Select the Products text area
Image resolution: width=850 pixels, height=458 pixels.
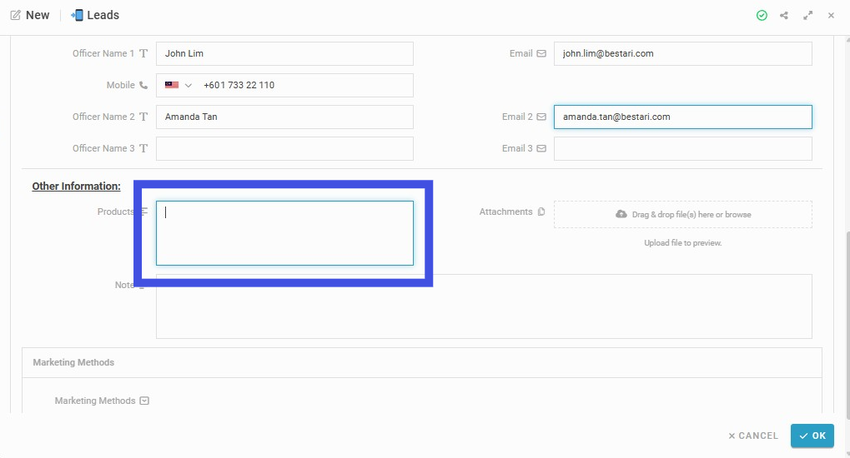point(285,233)
